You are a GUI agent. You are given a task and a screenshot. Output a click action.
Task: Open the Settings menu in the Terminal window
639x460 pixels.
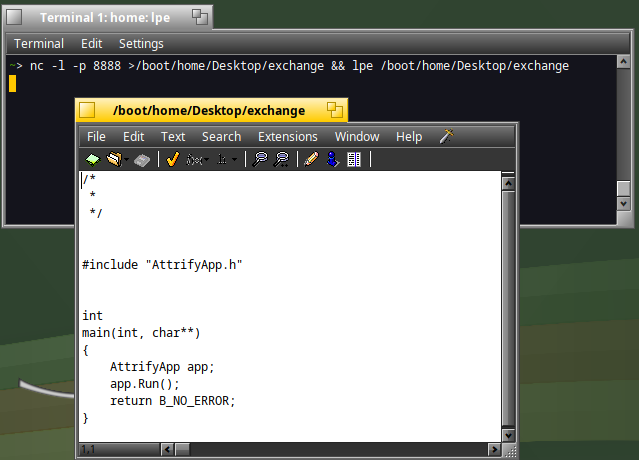pyautogui.click(x=141, y=44)
